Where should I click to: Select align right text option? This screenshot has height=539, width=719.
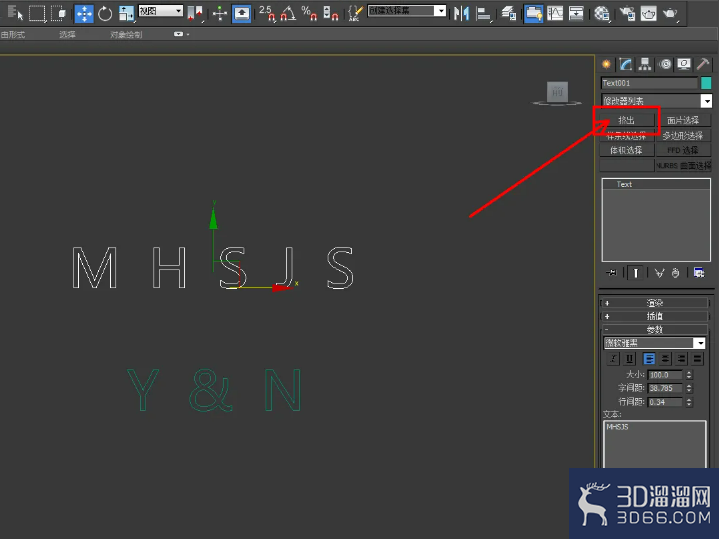pyautogui.click(x=682, y=359)
